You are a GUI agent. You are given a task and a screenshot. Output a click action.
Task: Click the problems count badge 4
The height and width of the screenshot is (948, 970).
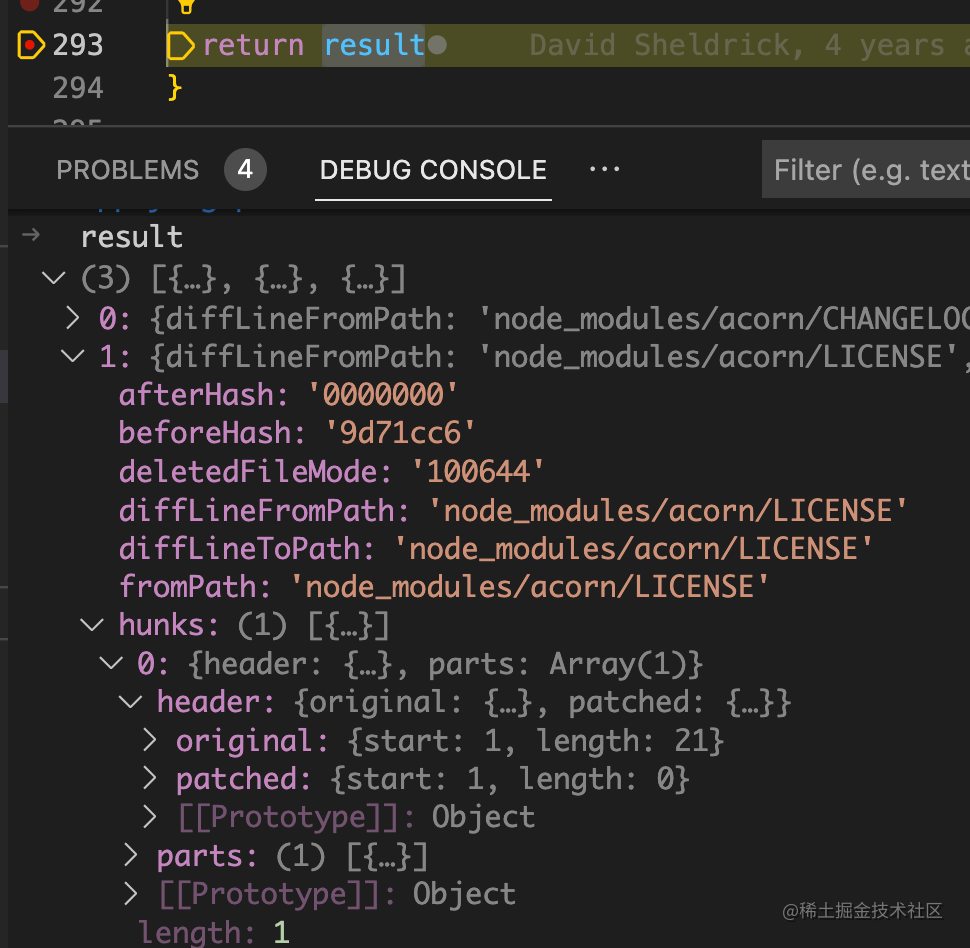coord(245,170)
